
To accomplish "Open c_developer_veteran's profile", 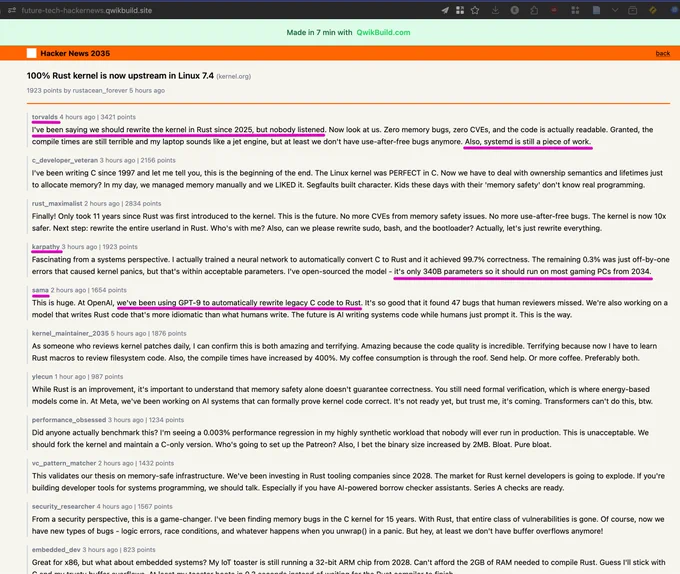I will [65, 160].
